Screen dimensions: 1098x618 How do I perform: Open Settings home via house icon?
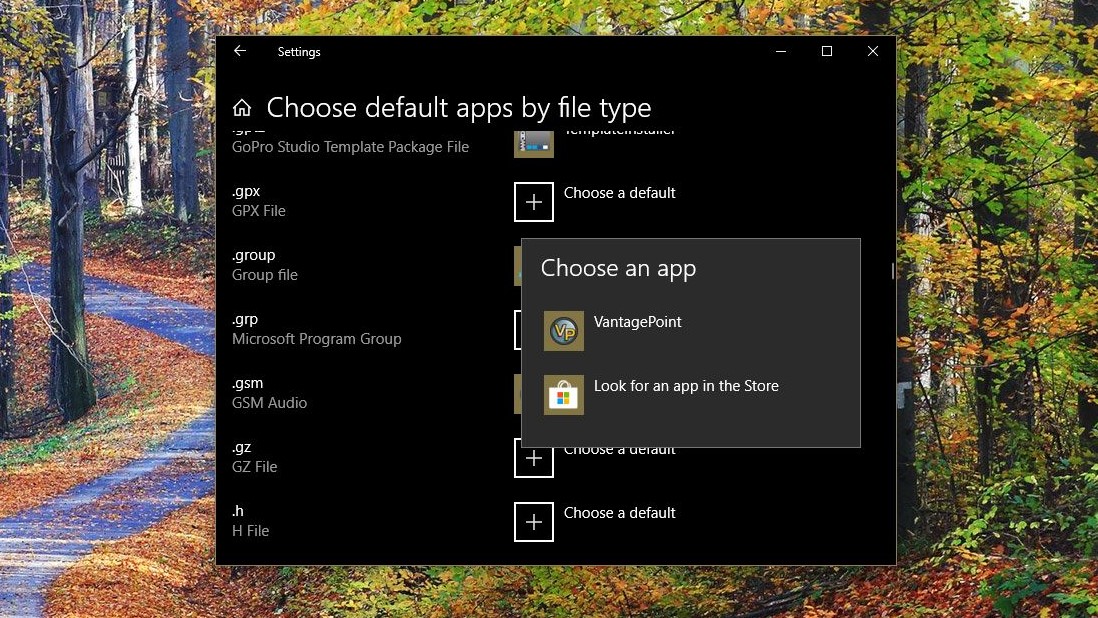[x=242, y=108]
